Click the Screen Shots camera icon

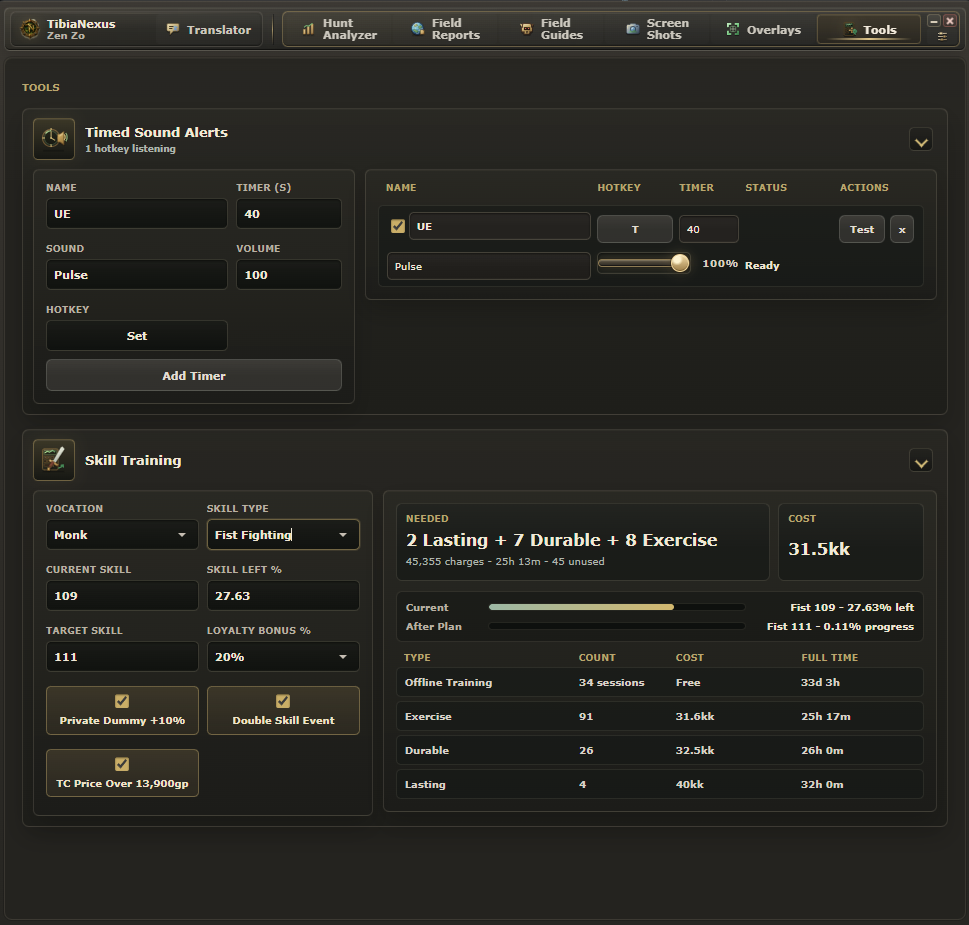(632, 29)
